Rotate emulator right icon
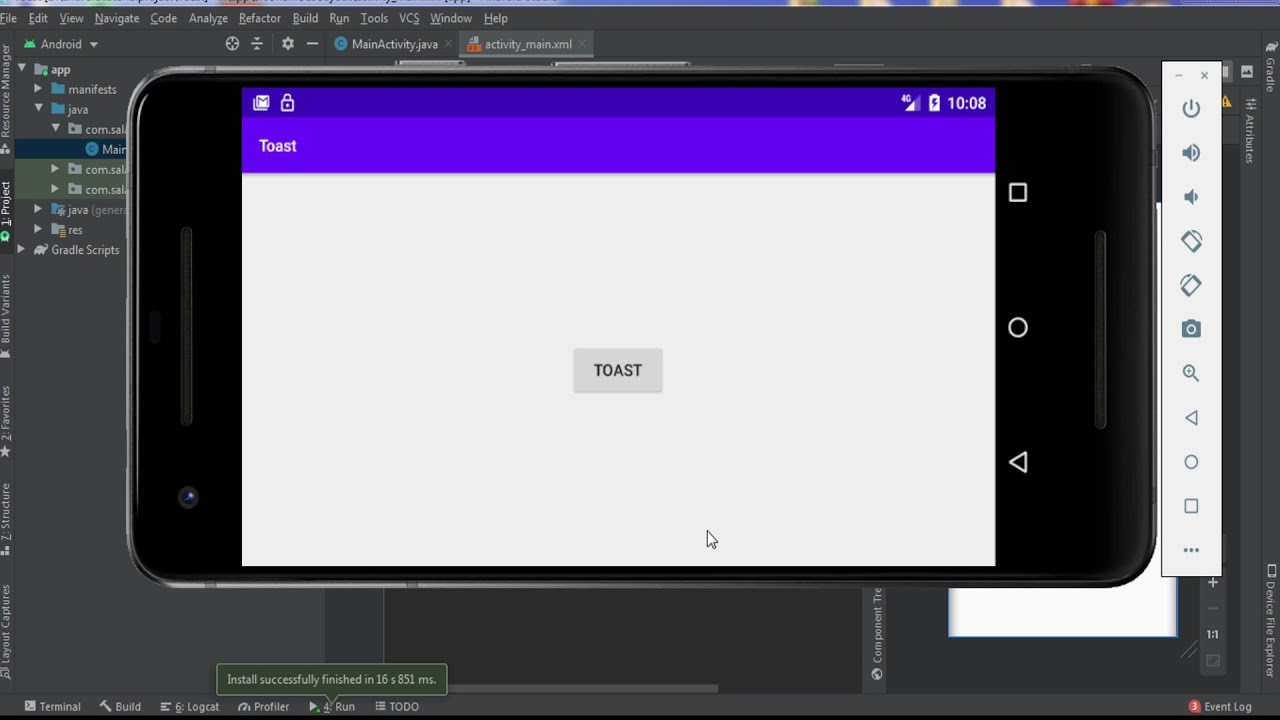The height and width of the screenshot is (720, 1280). click(1191, 285)
